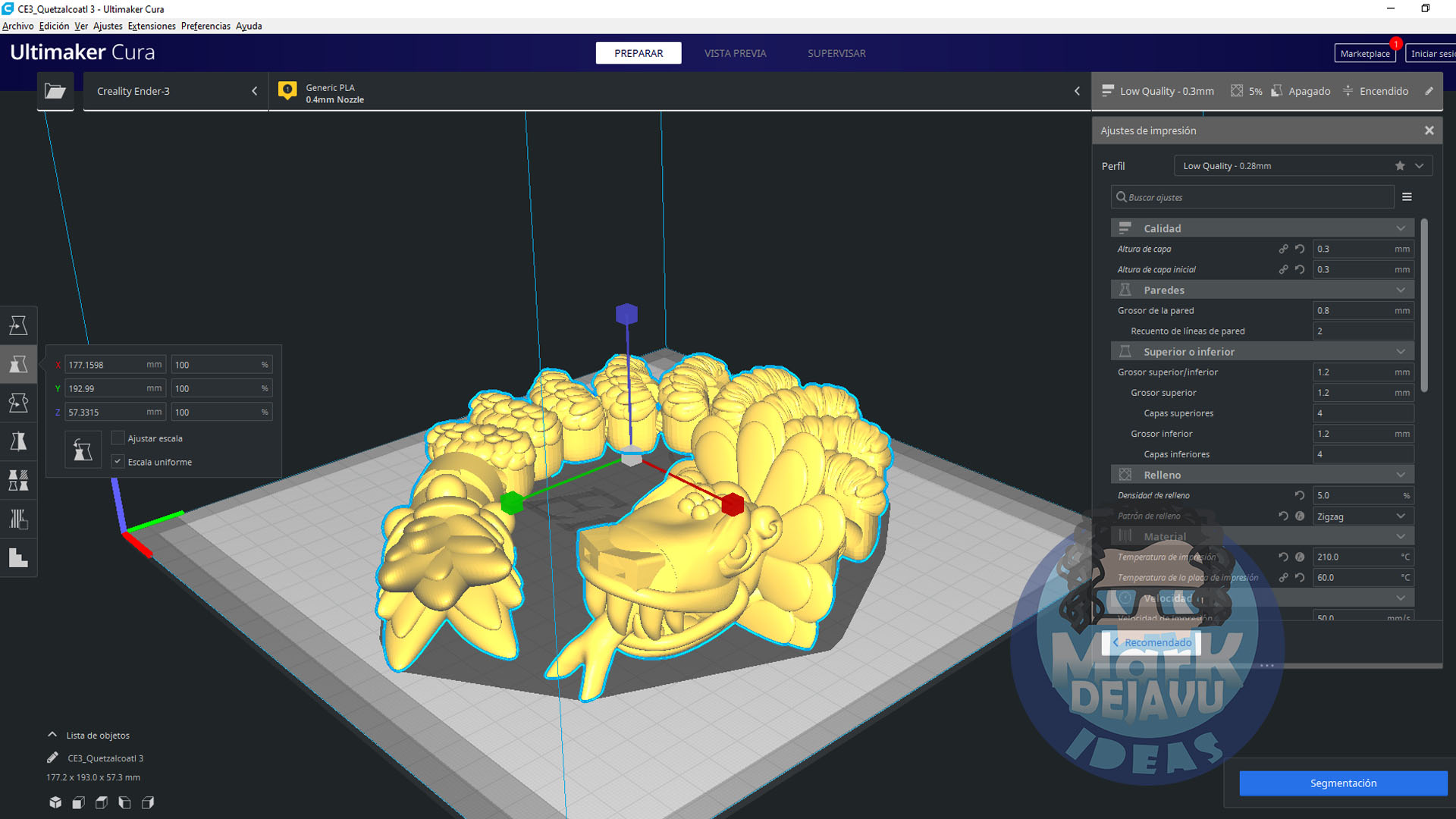Open the Support Blocker tool
1456x819 pixels.
click(x=18, y=519)
